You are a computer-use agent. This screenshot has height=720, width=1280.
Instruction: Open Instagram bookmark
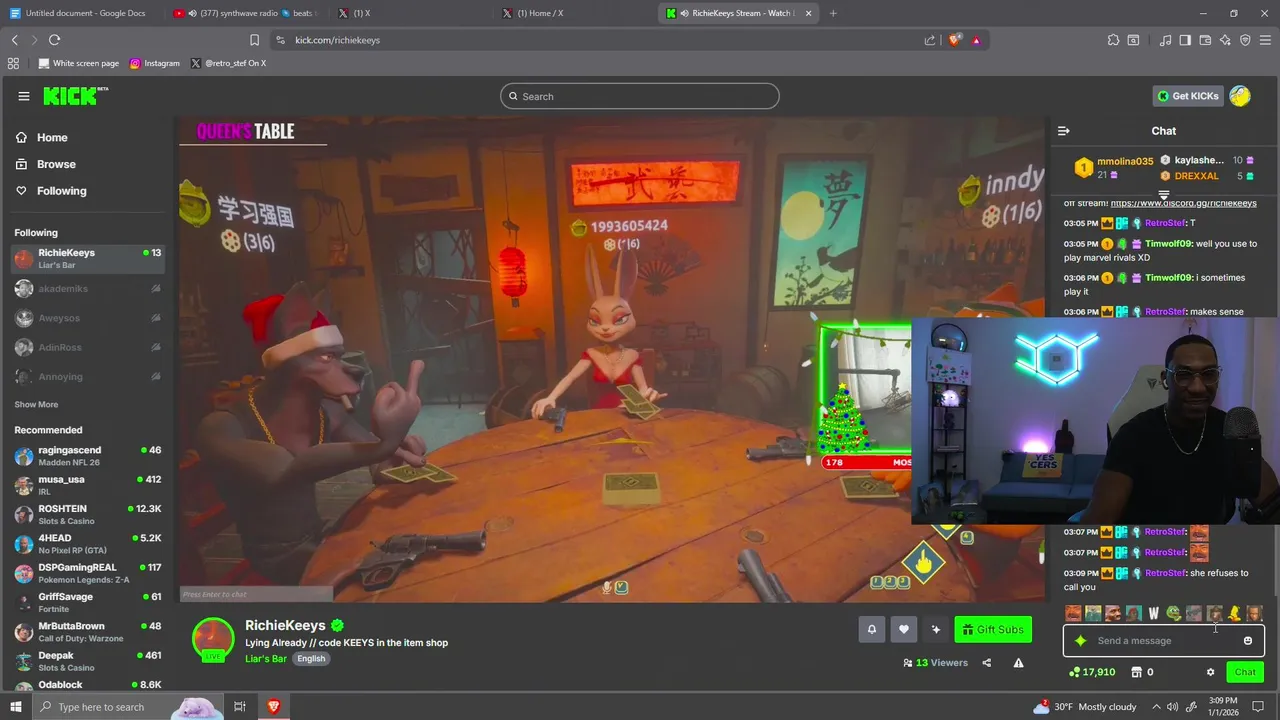point(155,63)
